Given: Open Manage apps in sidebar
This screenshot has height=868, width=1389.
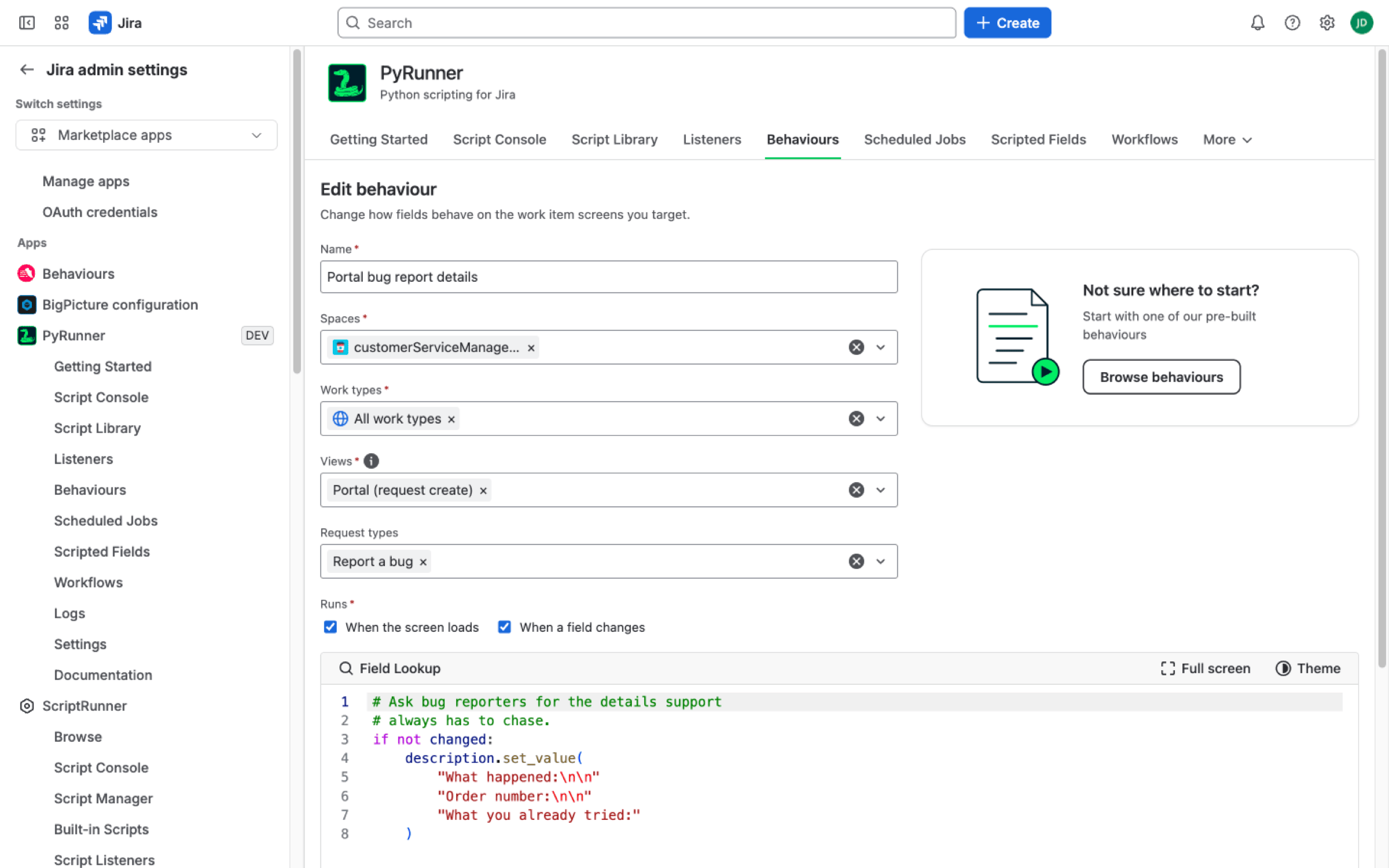Looking at the screenshot, I should click(x=86, y=181).
